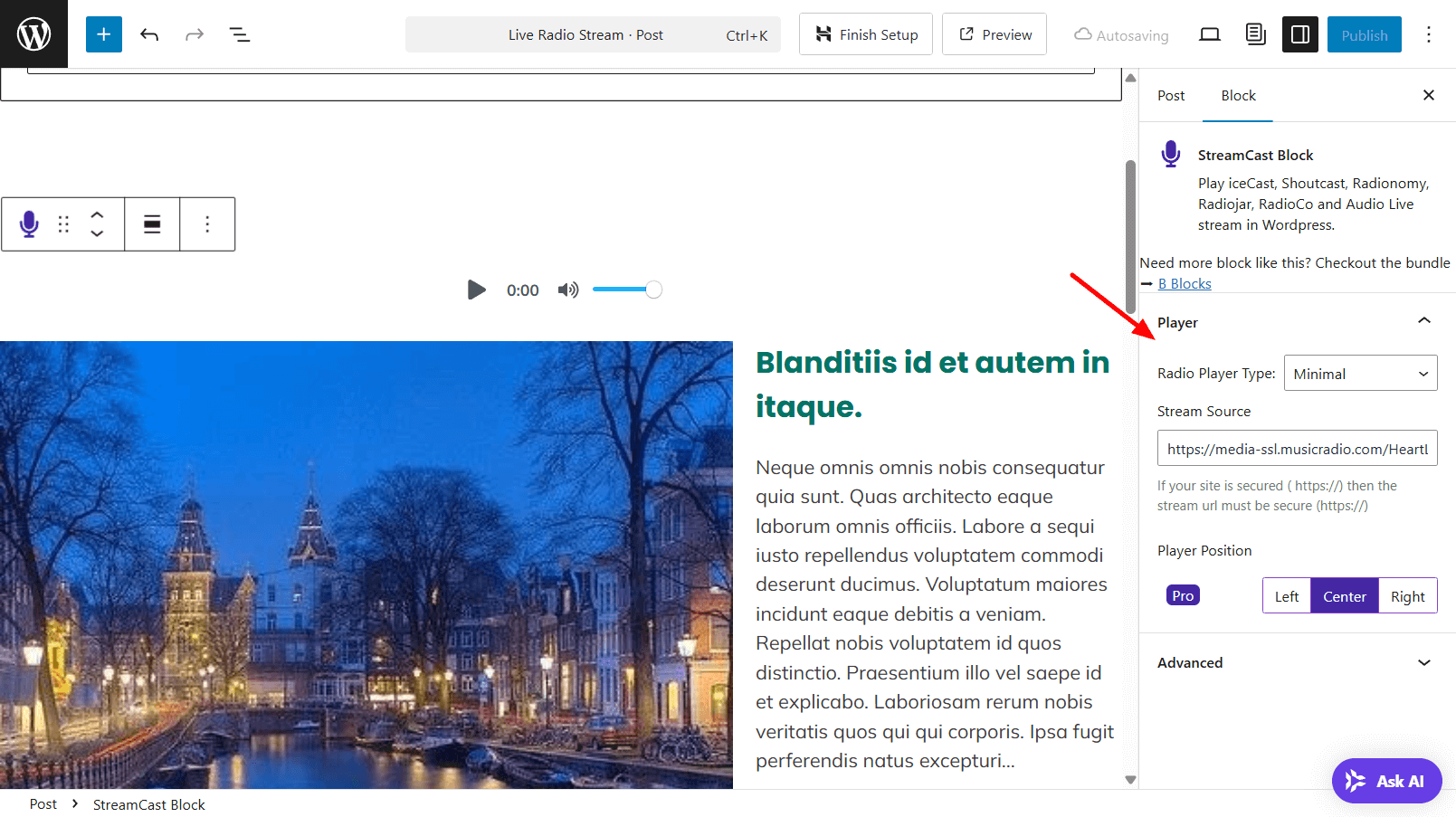The width and height of the screenshot is (1456, 817).
Task: Click the StreamCast microphone block icon
Action: point(29,224)
